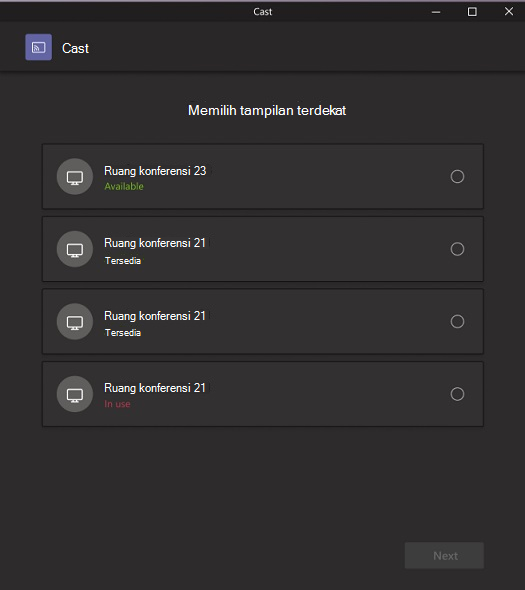The height and width of the screenshot is (590, 525).
Task: Choose the radio button in the third display row
Action: pos(457,321)
